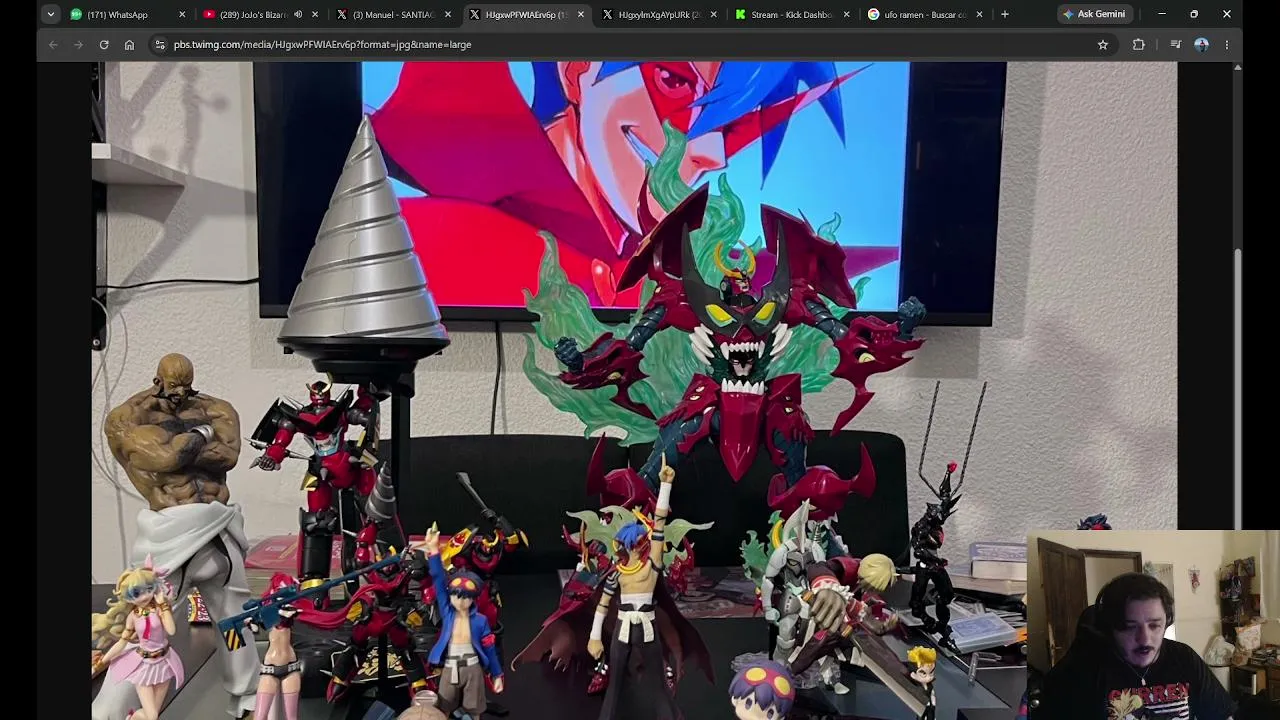The image size is (1280, 720).
Task: Mute audio on the JoJo's YouTube tab
Action: point(298,14)
